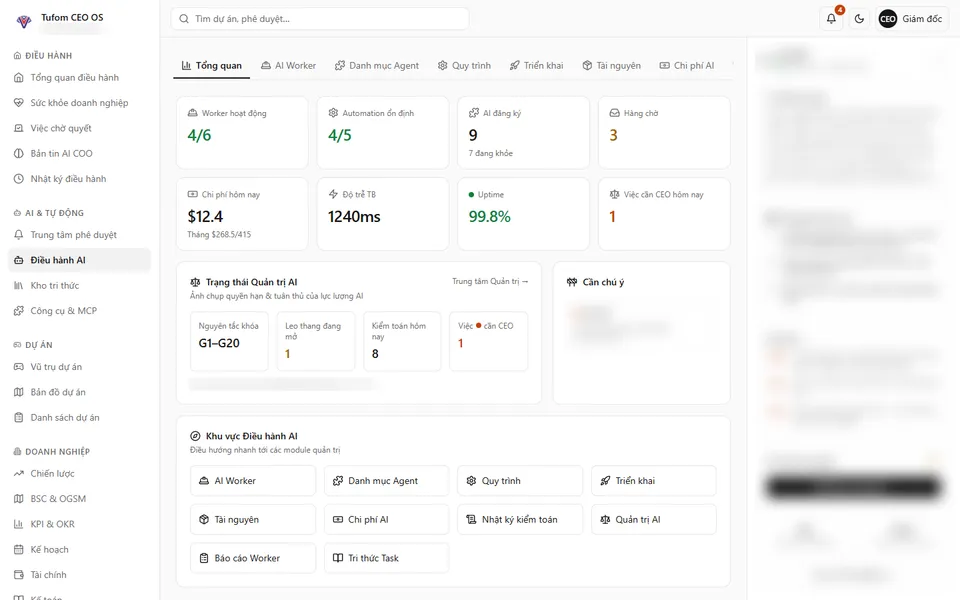Click the AI đăng ký 9 card

523,132
